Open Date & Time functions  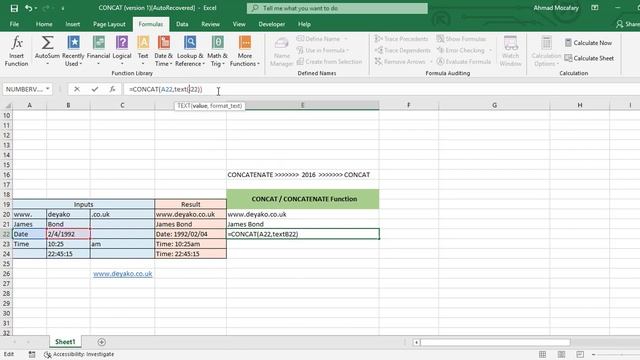point(164,51)
